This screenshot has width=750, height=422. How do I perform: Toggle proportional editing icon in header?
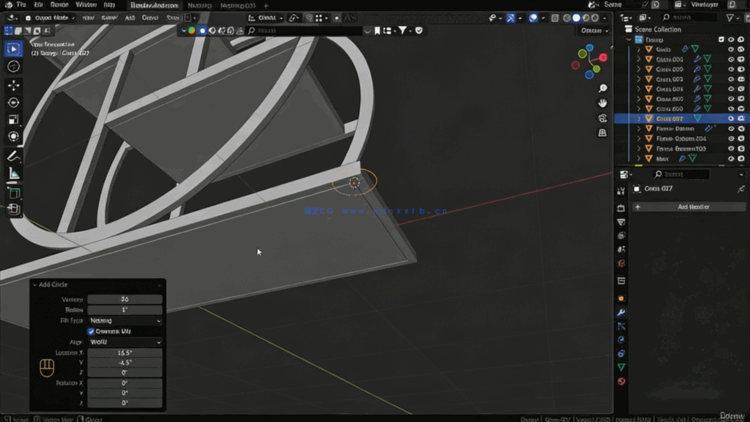[x=337, y=18]
